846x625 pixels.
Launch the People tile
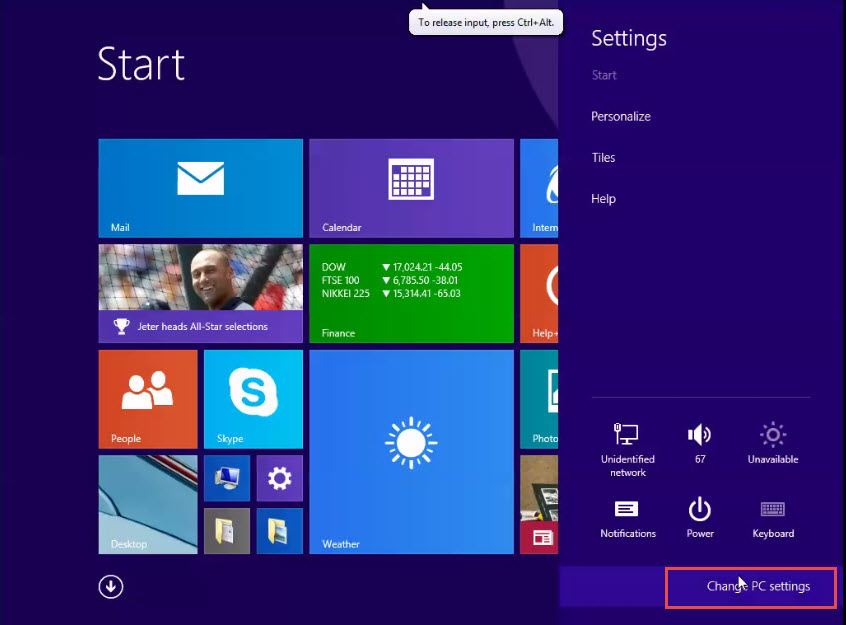[148, 399]
